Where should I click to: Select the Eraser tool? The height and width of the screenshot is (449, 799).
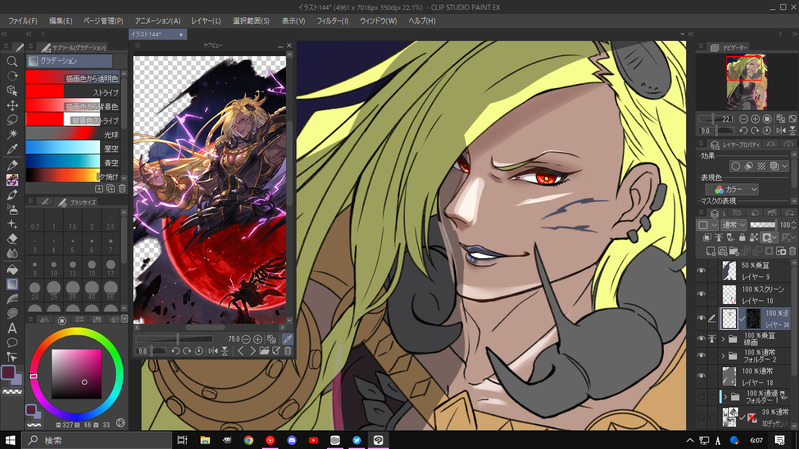coord(12,239)
